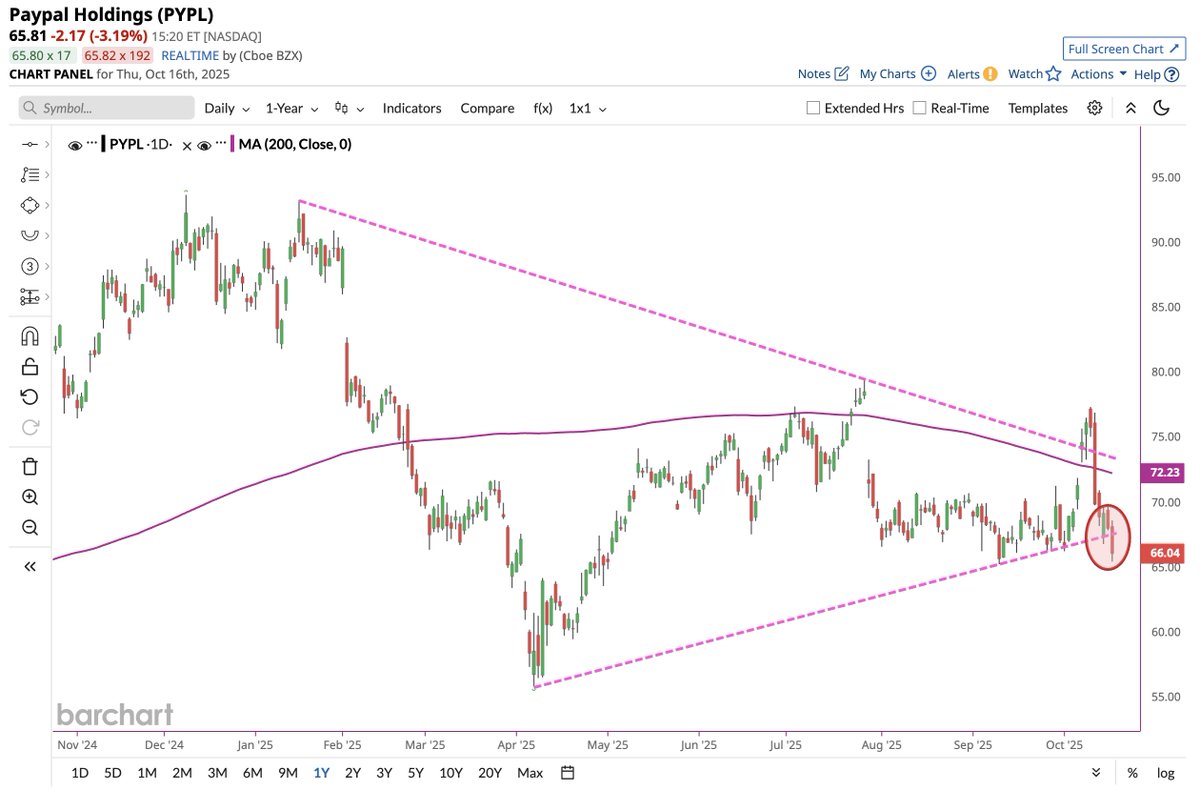This screenshot has height=790, width=1200.
Task: Select the 6M time range
Action: tap(253, 772)
